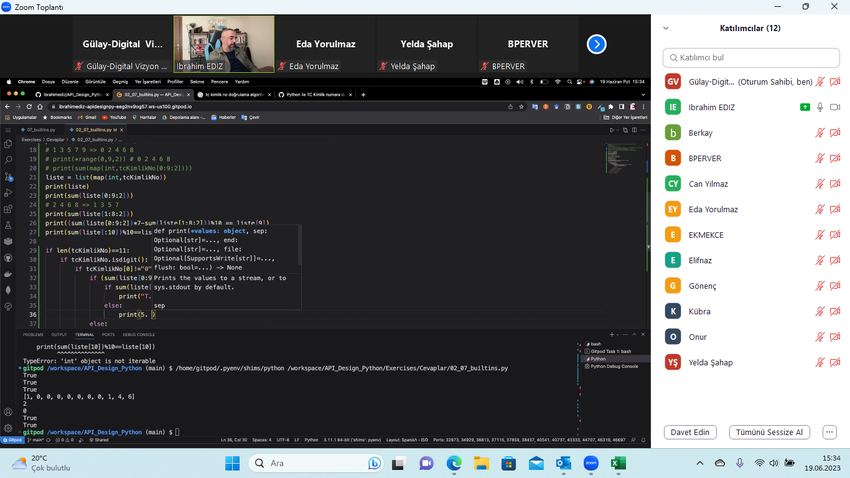Open the Extensions icon in activity bar

8,209
